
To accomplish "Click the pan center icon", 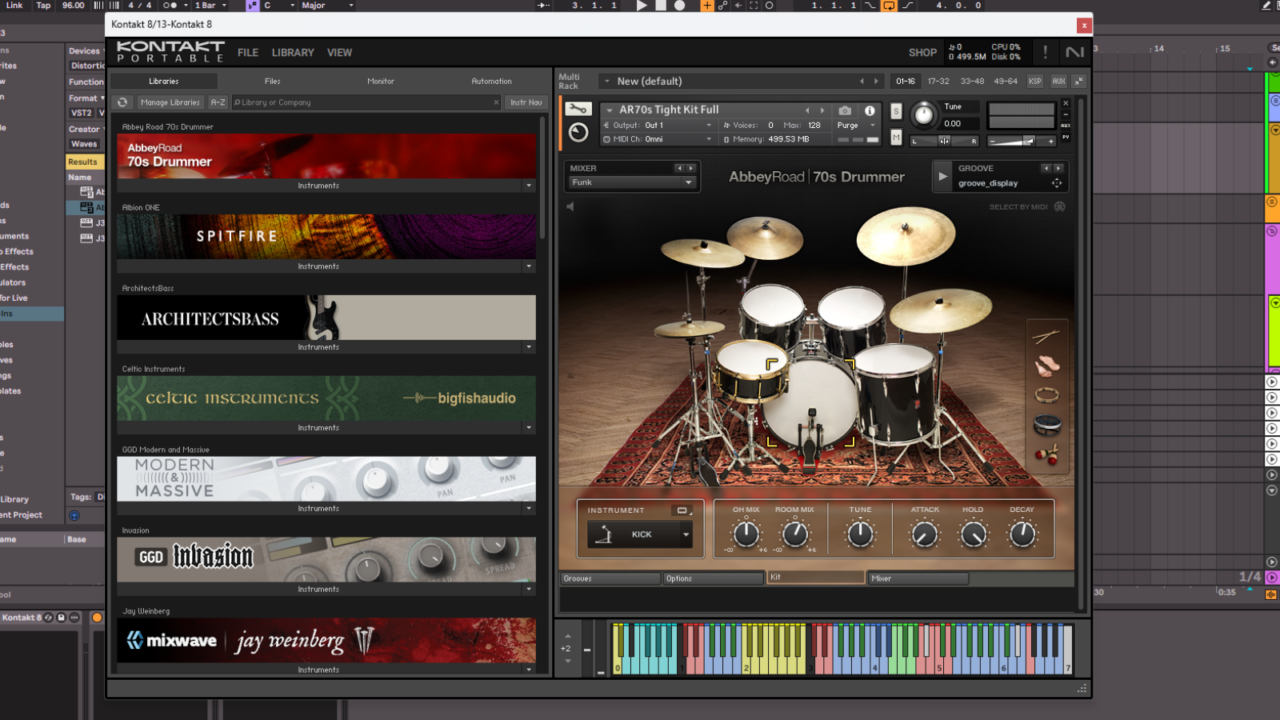I will click(x=944, y=141).
